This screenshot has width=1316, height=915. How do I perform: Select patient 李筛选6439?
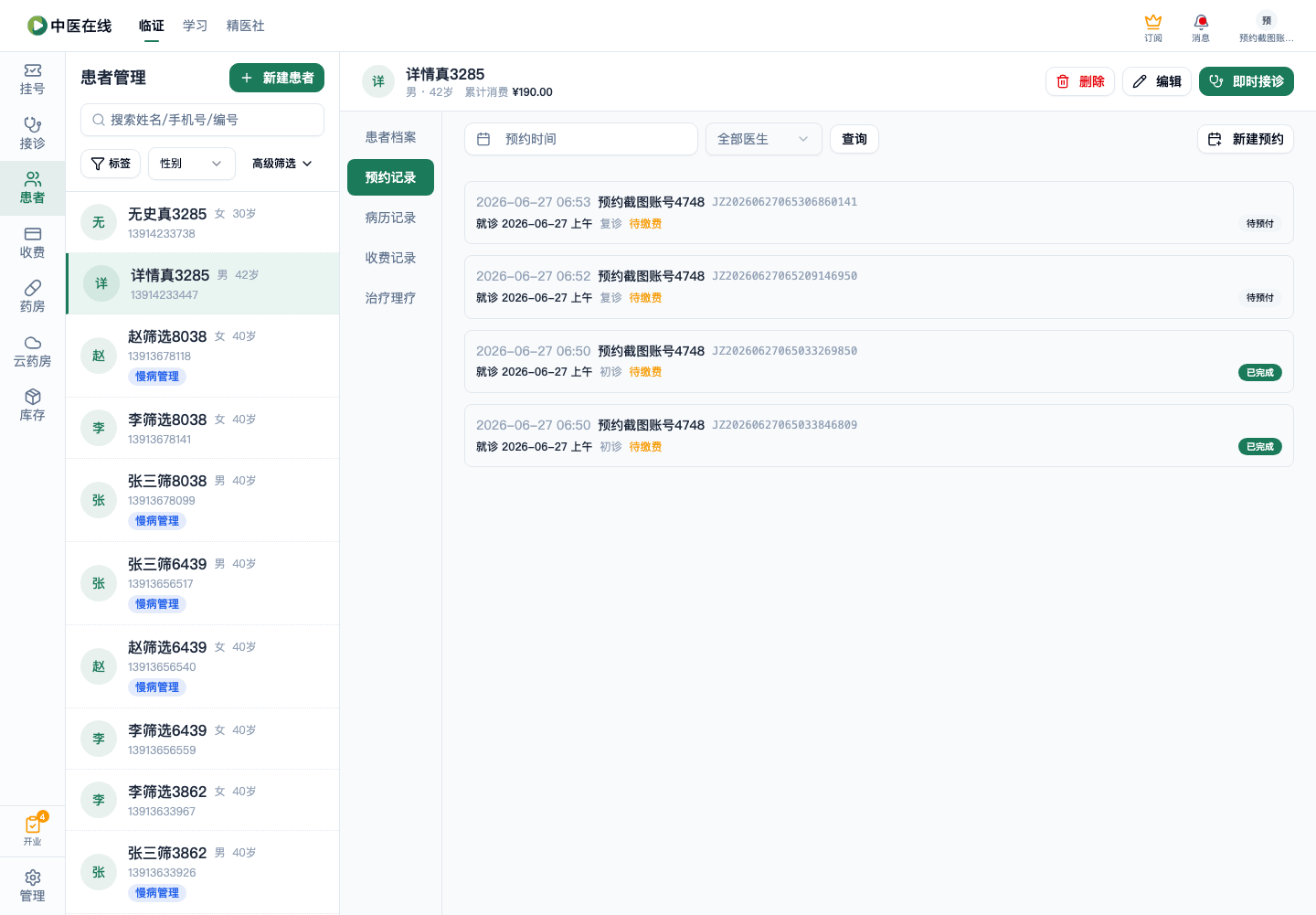click(203, 739)
